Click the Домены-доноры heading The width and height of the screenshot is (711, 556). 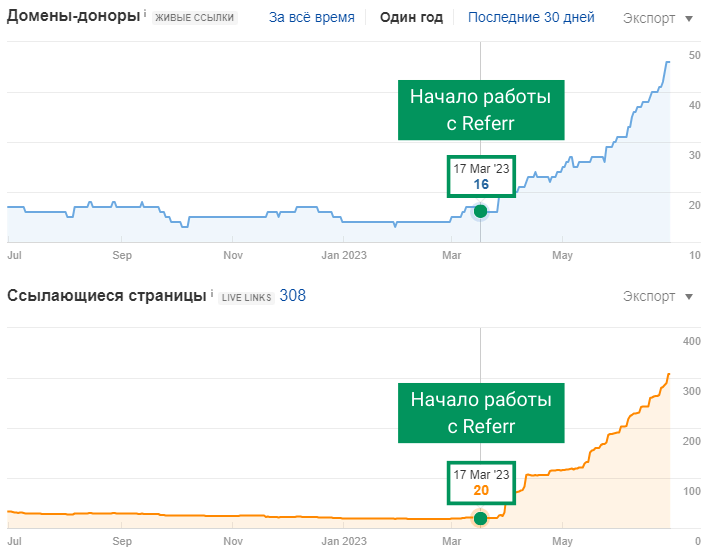(73, 16)
